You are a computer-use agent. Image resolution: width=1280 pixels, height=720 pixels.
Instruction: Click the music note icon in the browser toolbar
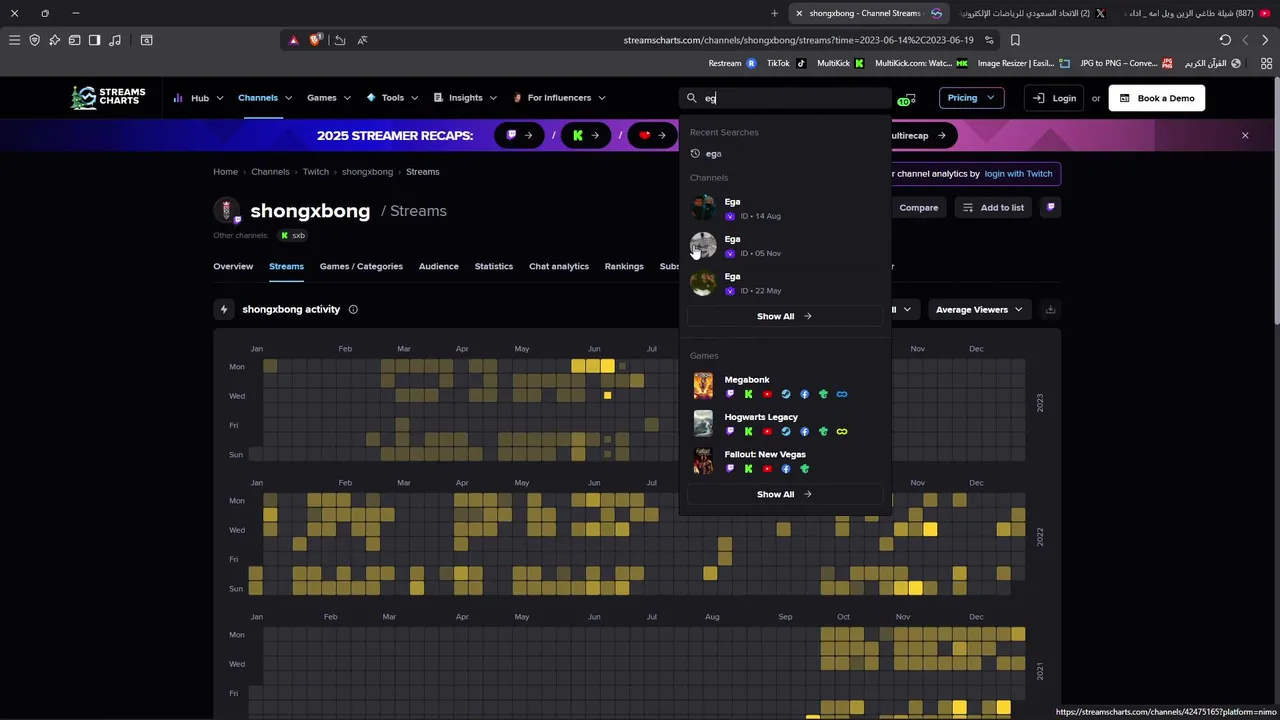coord(115,40)
